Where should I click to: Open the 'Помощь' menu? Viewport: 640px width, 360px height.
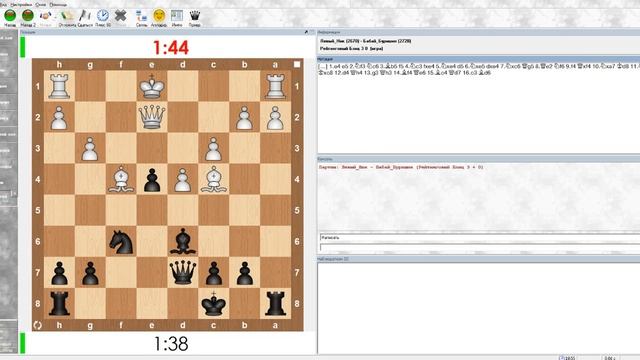click(x=58, y=4)
